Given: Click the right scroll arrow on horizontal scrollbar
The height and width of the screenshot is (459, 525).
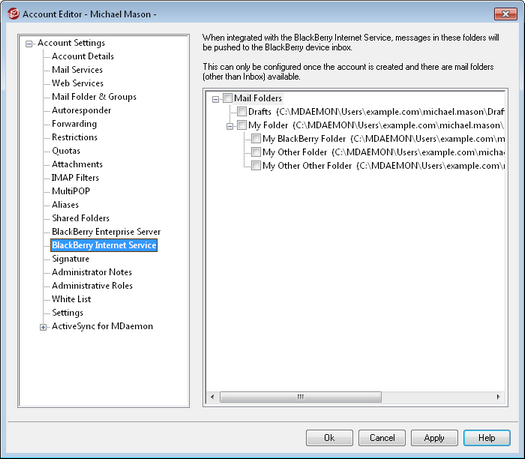Looking at the screenshot, I should pos(498,397).
